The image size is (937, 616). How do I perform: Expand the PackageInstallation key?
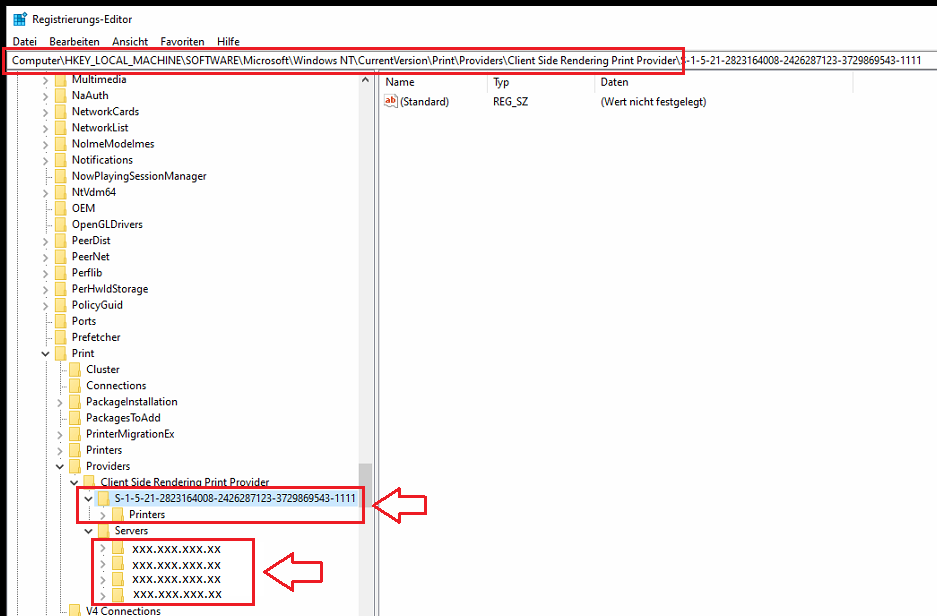click(60, 402)
